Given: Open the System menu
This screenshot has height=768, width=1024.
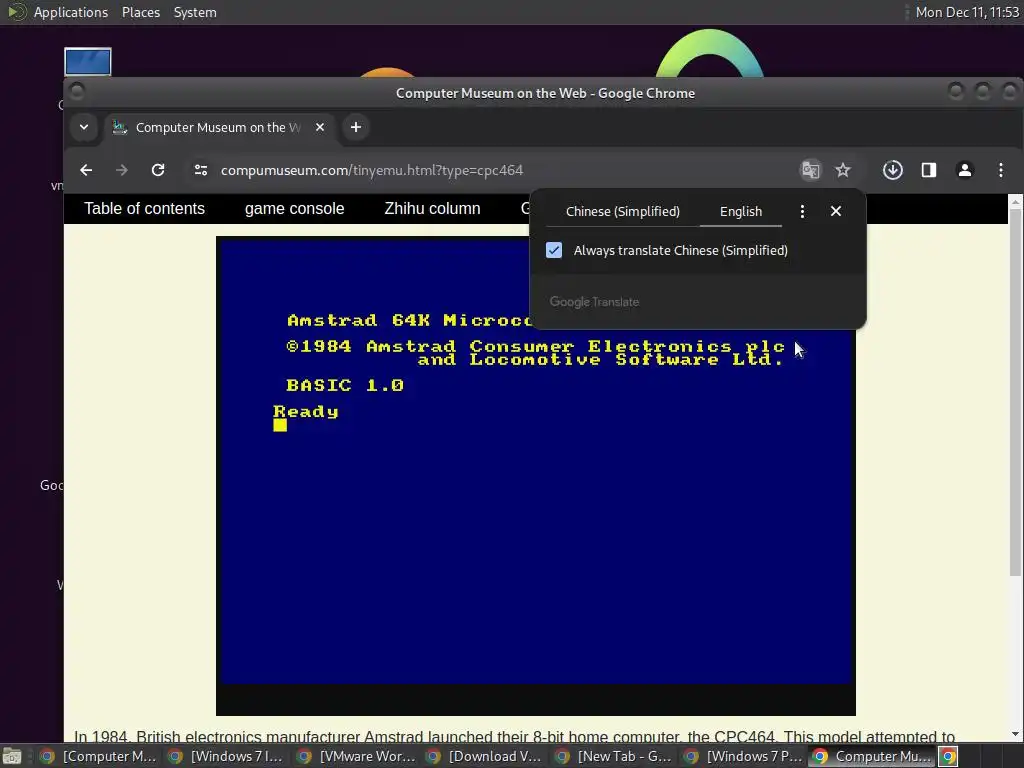Looking at the screenshot, I should [195, 12].
